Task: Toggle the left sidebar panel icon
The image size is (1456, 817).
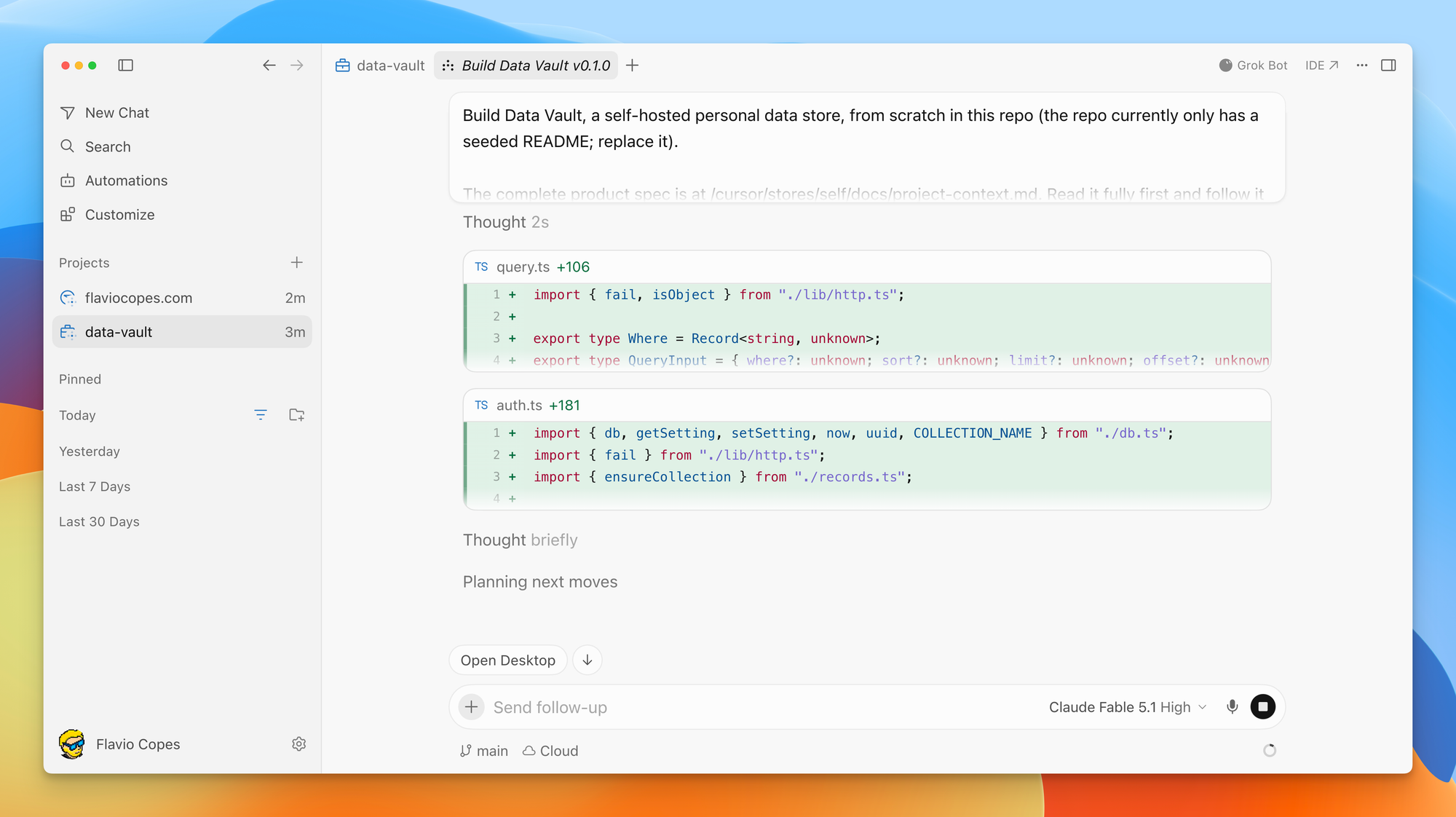Action: coord(126,66)
